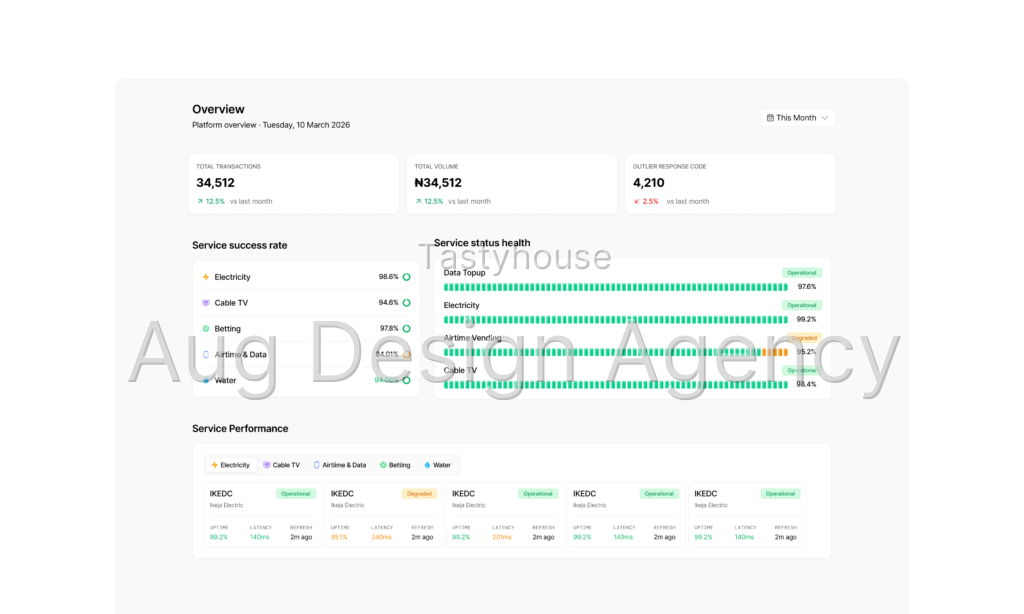Click the ₦34,512 total volume figure
The height and width of the screenshot is (614, 1024).
pos(438,184)
